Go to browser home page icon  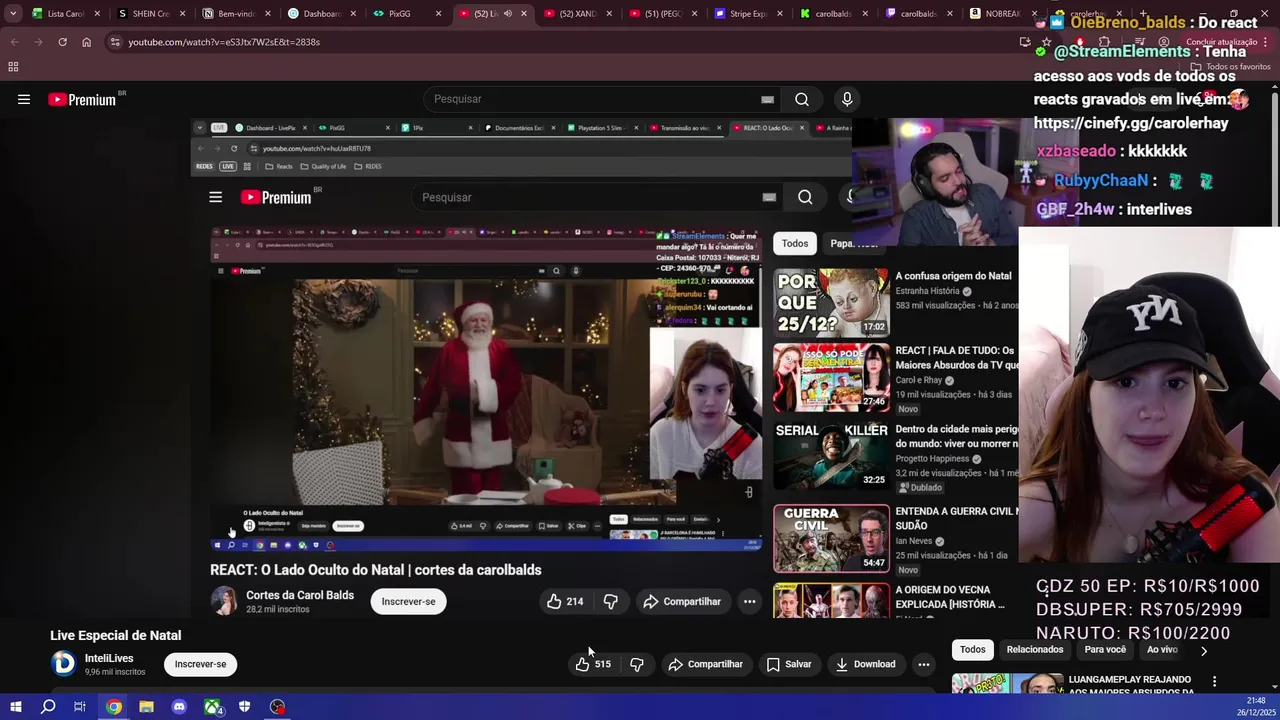pos(86,42)
